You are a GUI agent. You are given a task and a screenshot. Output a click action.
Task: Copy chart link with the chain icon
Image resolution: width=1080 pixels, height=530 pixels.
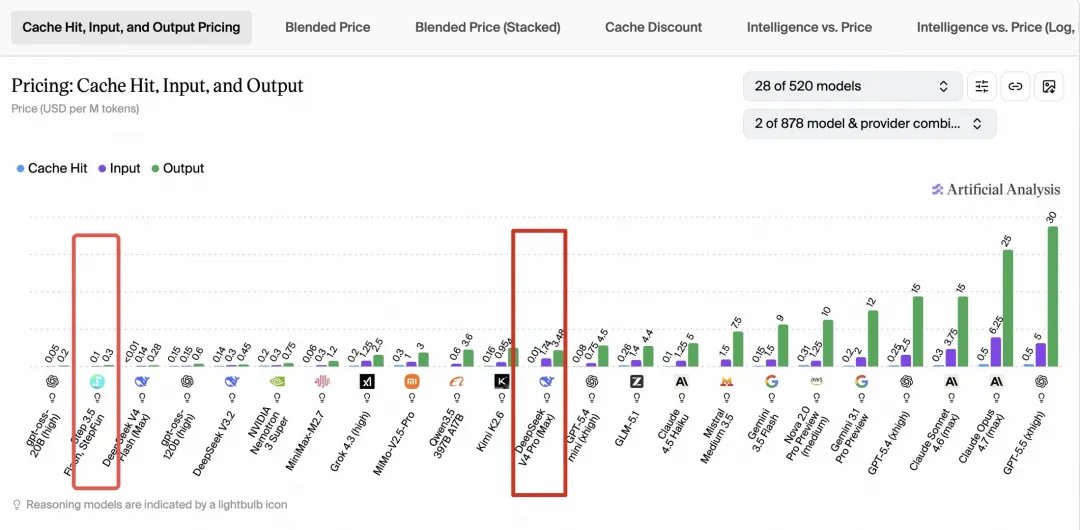(x=1015, y=86)
